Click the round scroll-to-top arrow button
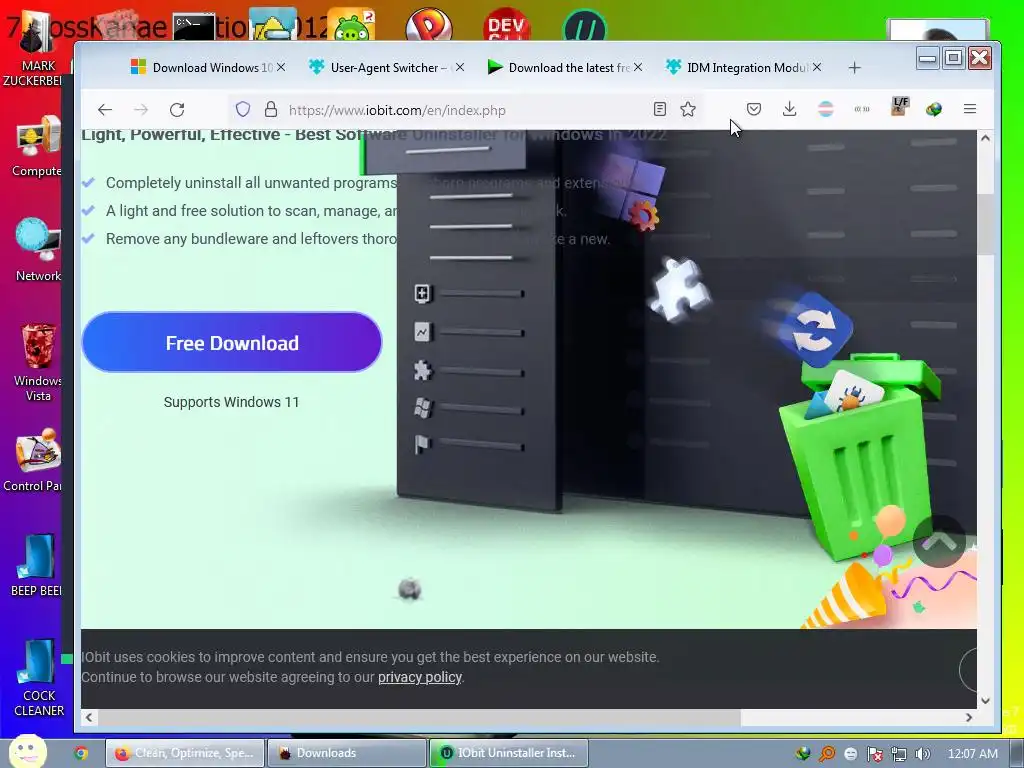Image resolution: width=1024 pixels, height=768 pixels. 939,541
